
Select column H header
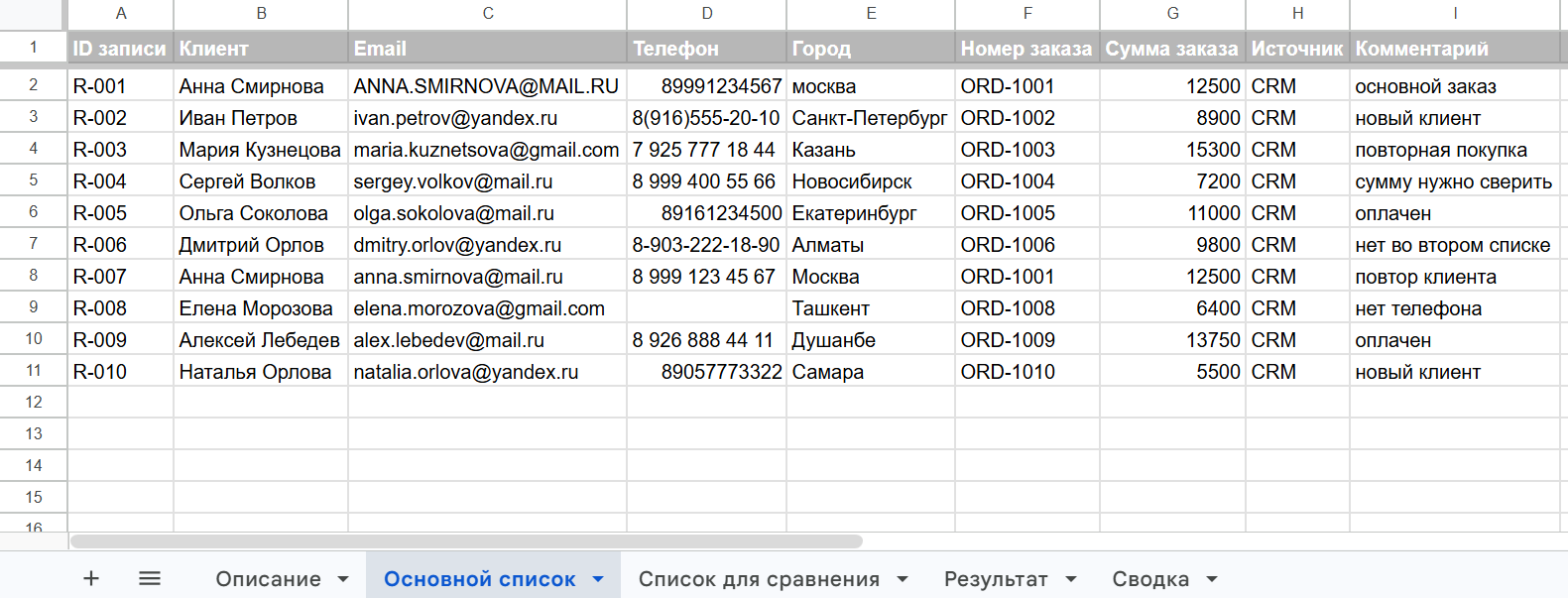pyautogui.click(x=1298, y=14)
